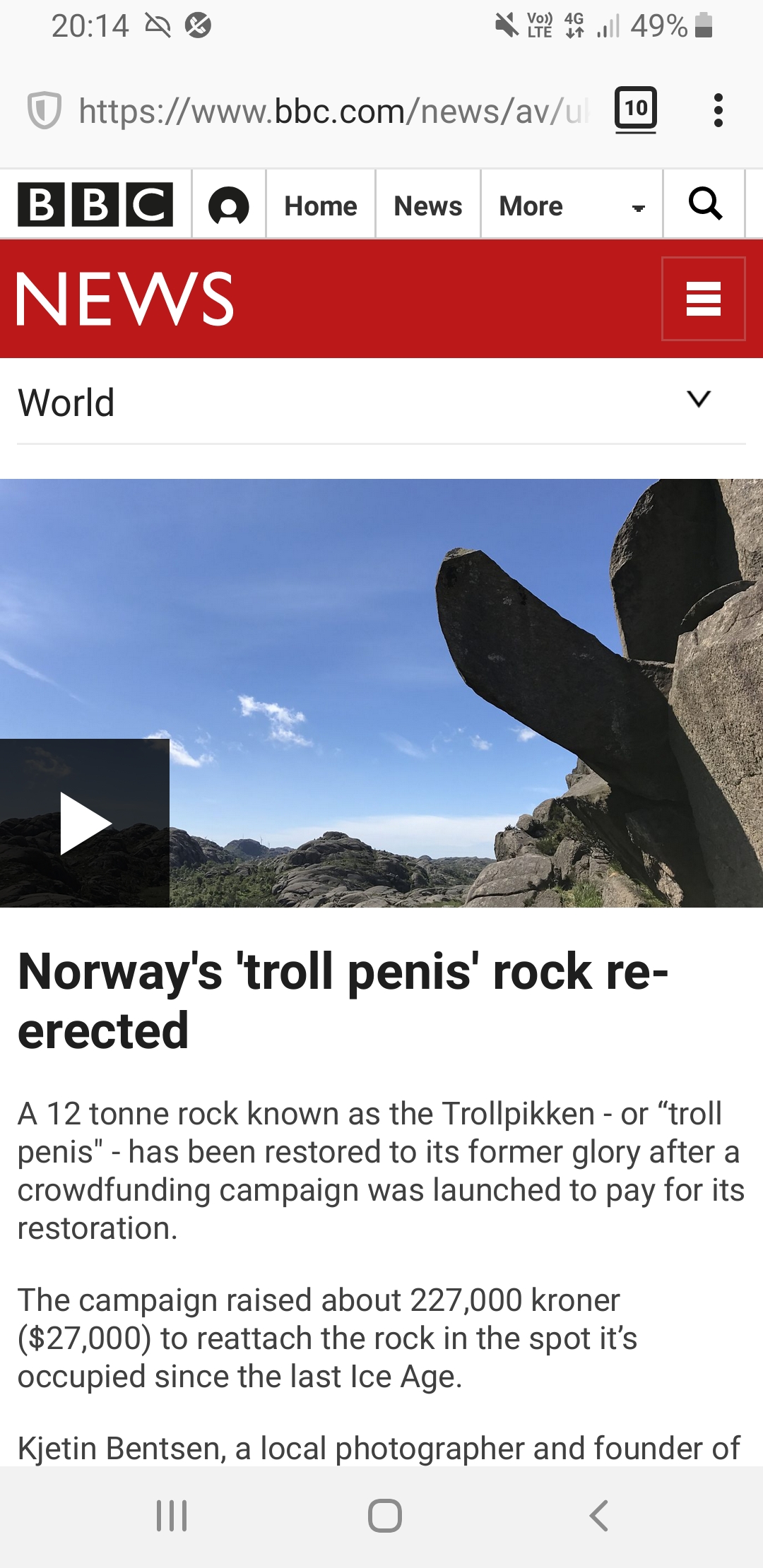The image size is (763, 1568).
Task: Open the News hamburger menu
Action: pyautogui.click(x=704, y=299)
